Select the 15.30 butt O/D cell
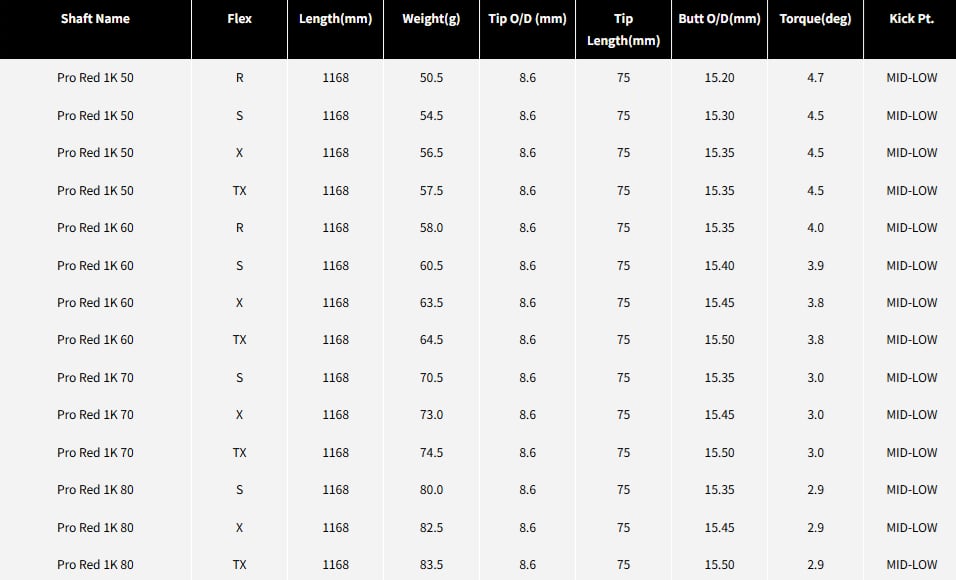Screen dimensions: 956x580 [719, 116]
